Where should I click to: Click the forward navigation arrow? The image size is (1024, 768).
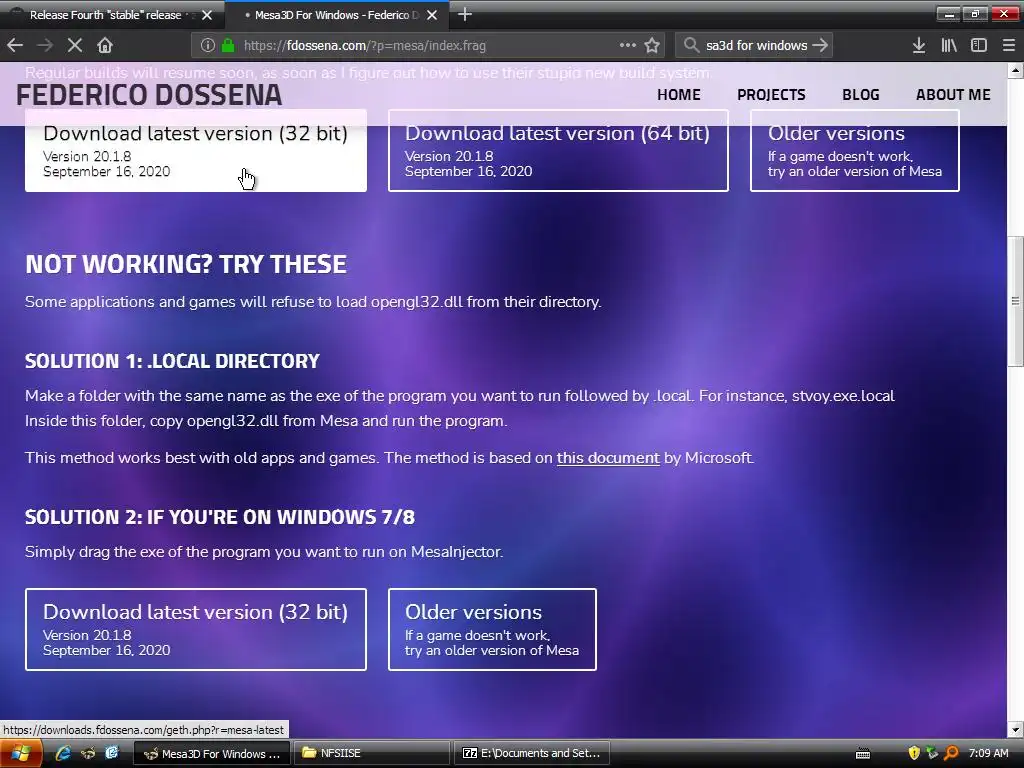tap(44, 45)
